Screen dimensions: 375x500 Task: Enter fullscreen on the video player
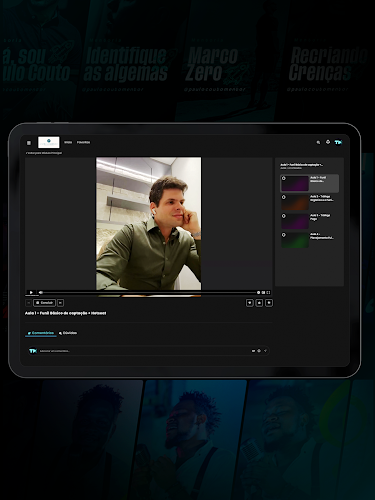pyautogui.click(x=268, y=292)
